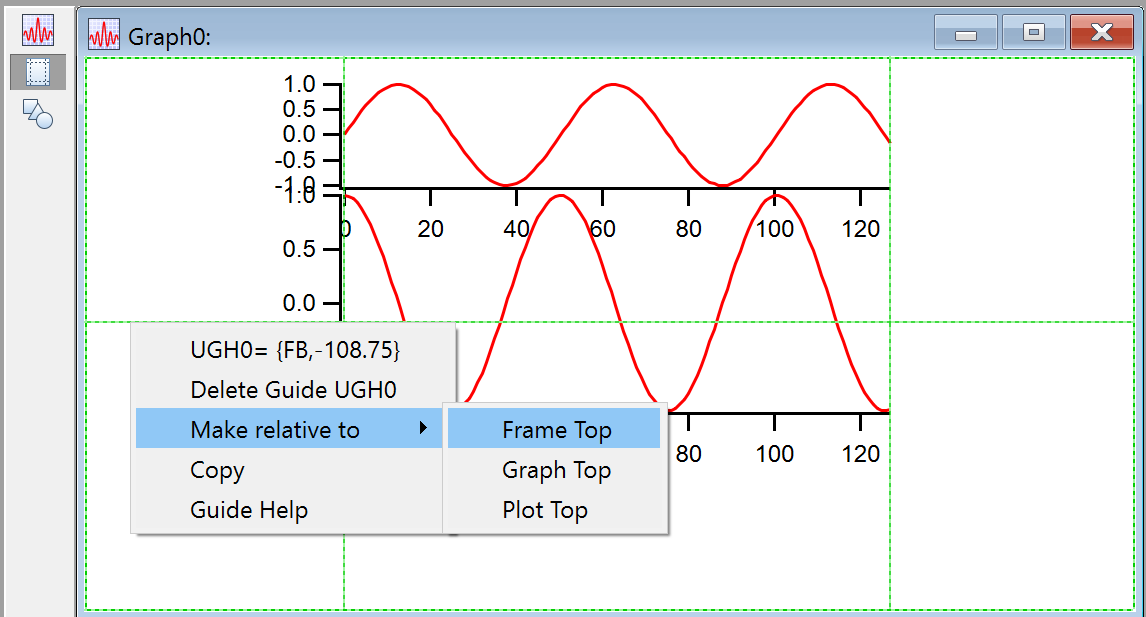Image resolution: width=1146 pixels, height=617 pixels.
Task: Click the Graph0 window title bar icon
Action: (x=104, y=35)
